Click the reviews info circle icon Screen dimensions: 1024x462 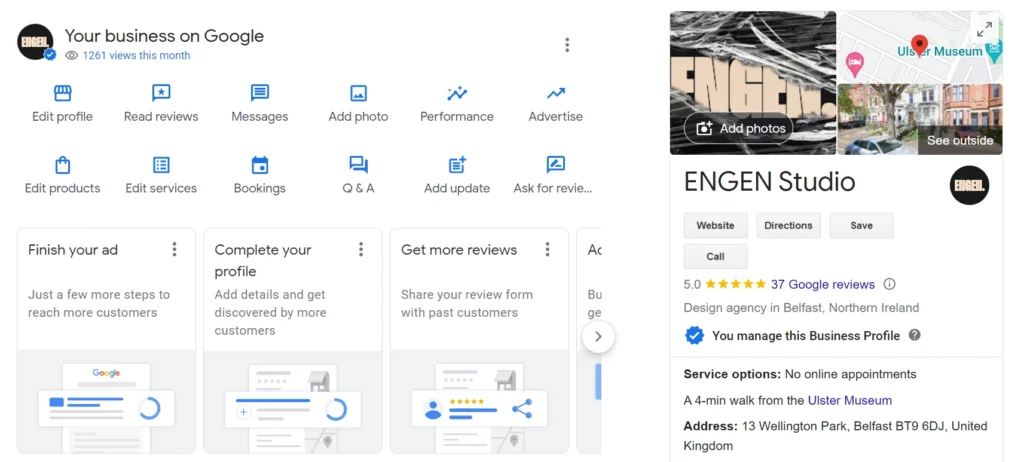coord(889,284)
